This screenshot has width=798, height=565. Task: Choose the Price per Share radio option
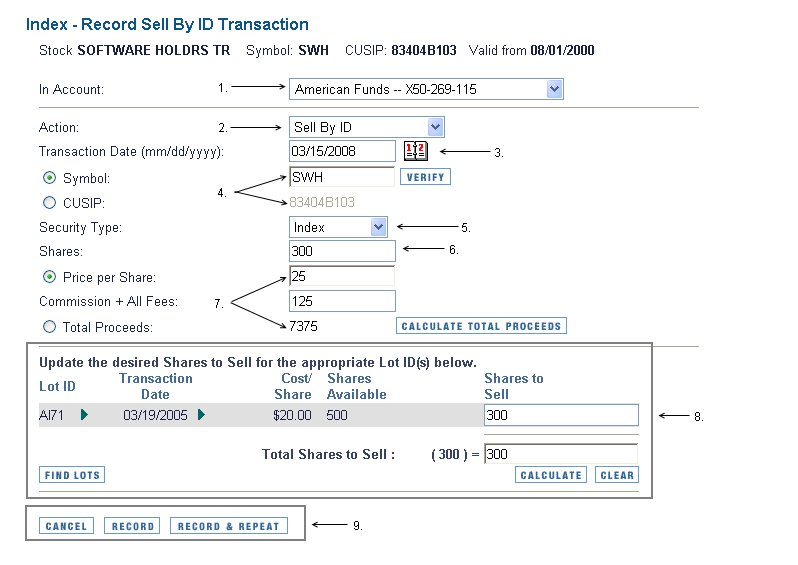pos(49,277)
